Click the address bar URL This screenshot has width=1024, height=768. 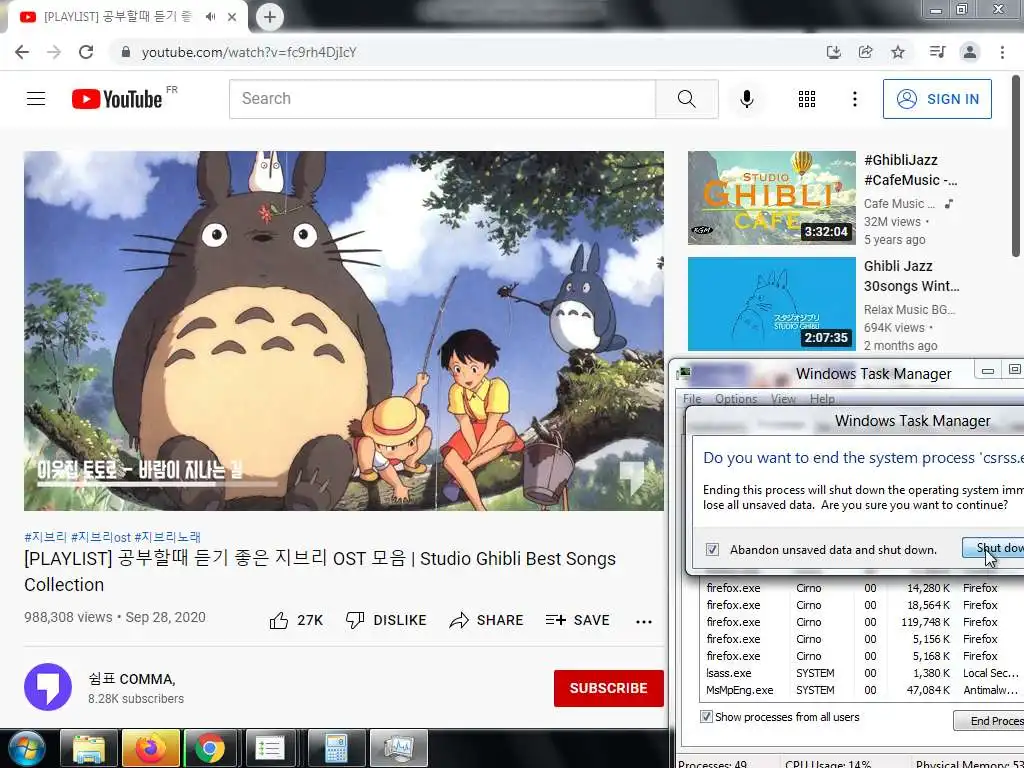249,52
